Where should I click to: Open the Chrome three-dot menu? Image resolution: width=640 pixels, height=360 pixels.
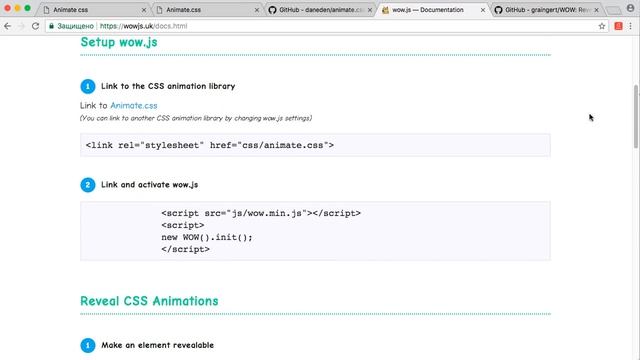[631, 26]
